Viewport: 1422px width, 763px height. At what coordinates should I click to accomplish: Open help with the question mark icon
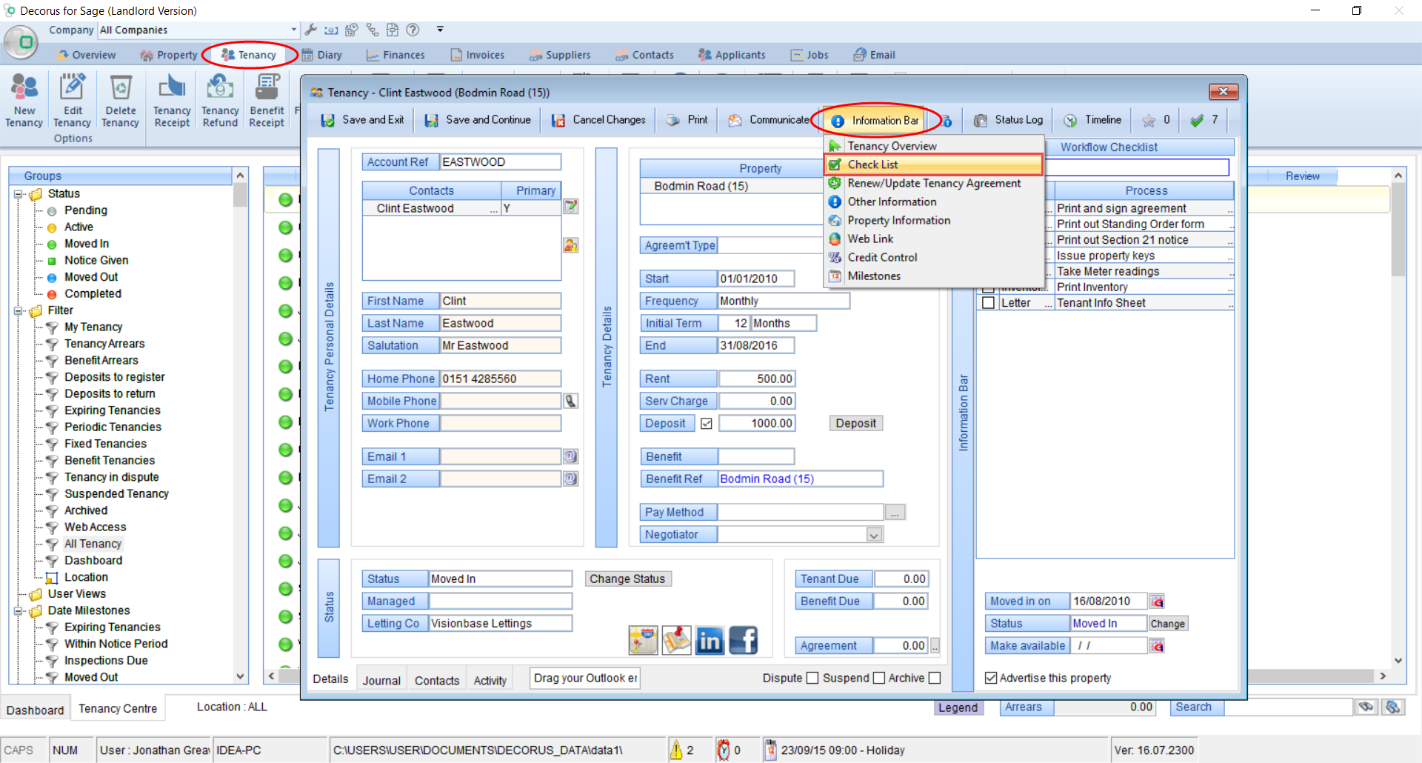pos(413,30)
